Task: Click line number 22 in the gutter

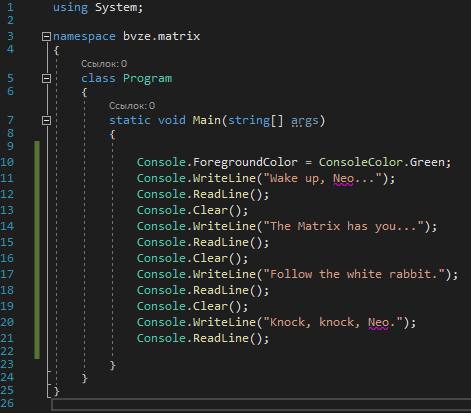Action: 7,351
